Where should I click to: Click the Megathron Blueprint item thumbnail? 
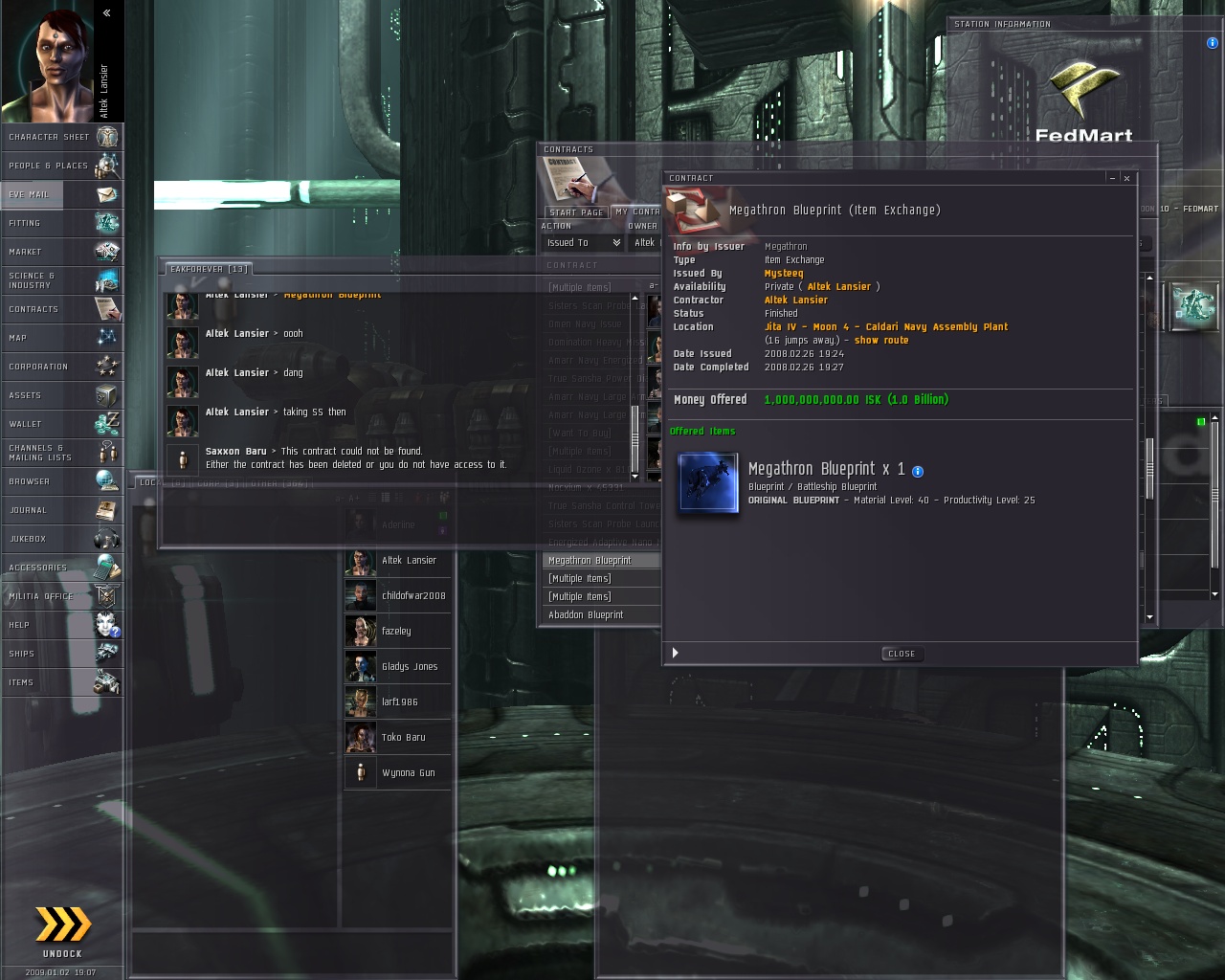[708, 483]
